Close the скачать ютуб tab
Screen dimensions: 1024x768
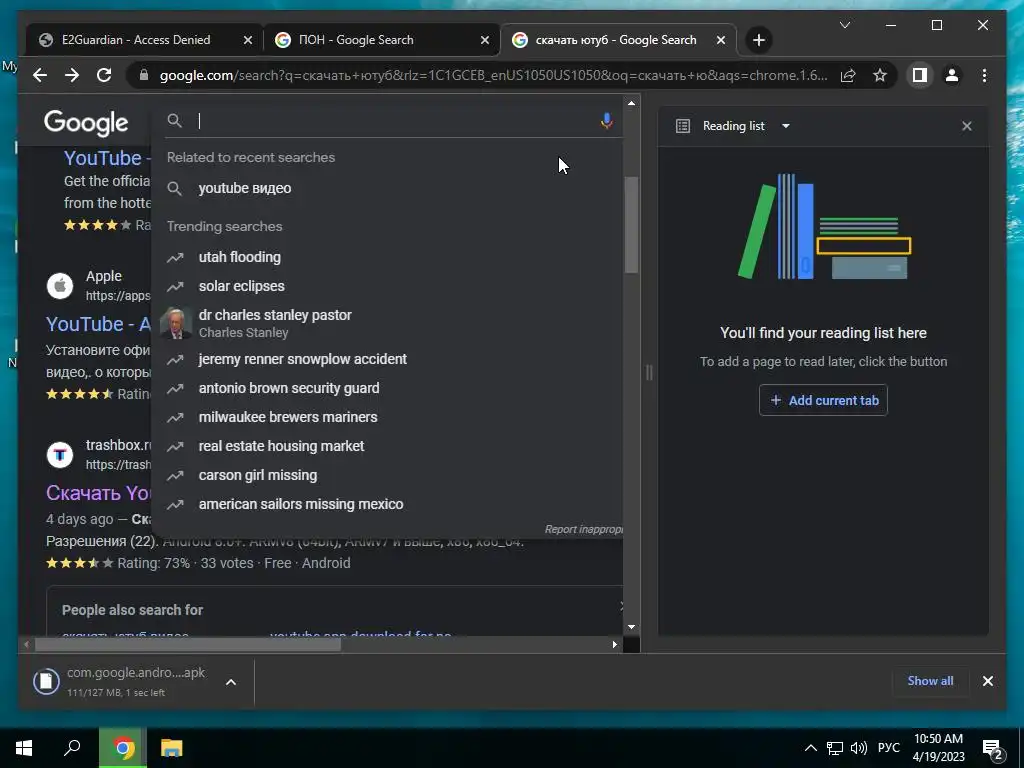tap(720, 40)
